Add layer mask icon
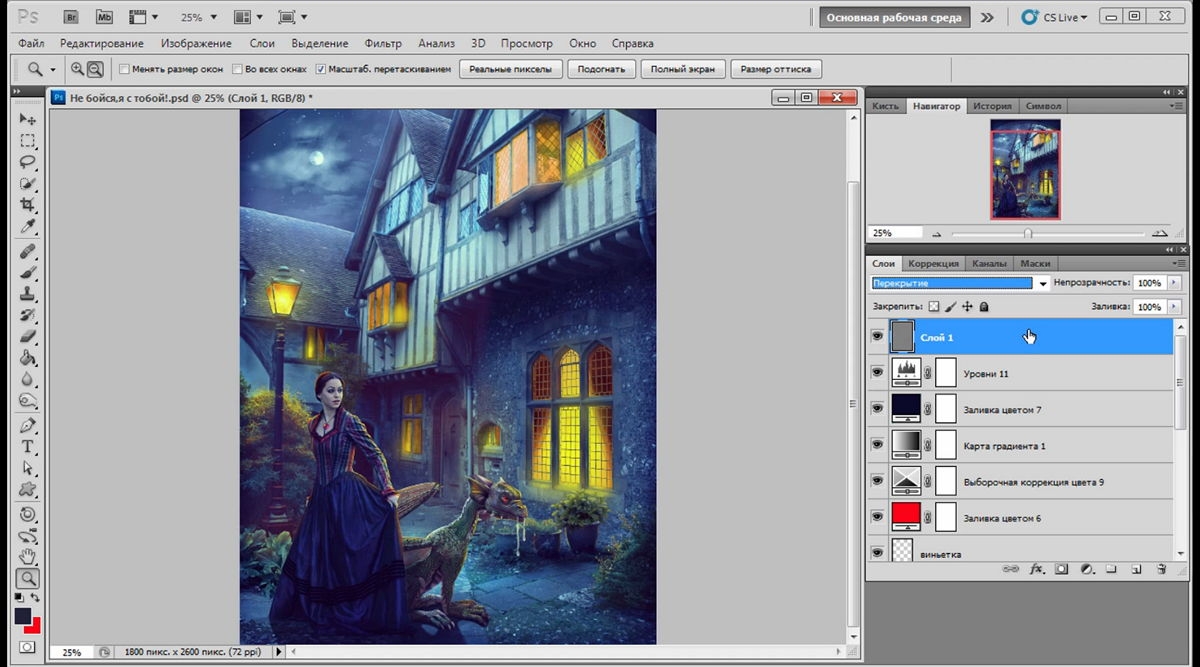The width and height of the screenshot is (1200, 667). pos(1062,569)
